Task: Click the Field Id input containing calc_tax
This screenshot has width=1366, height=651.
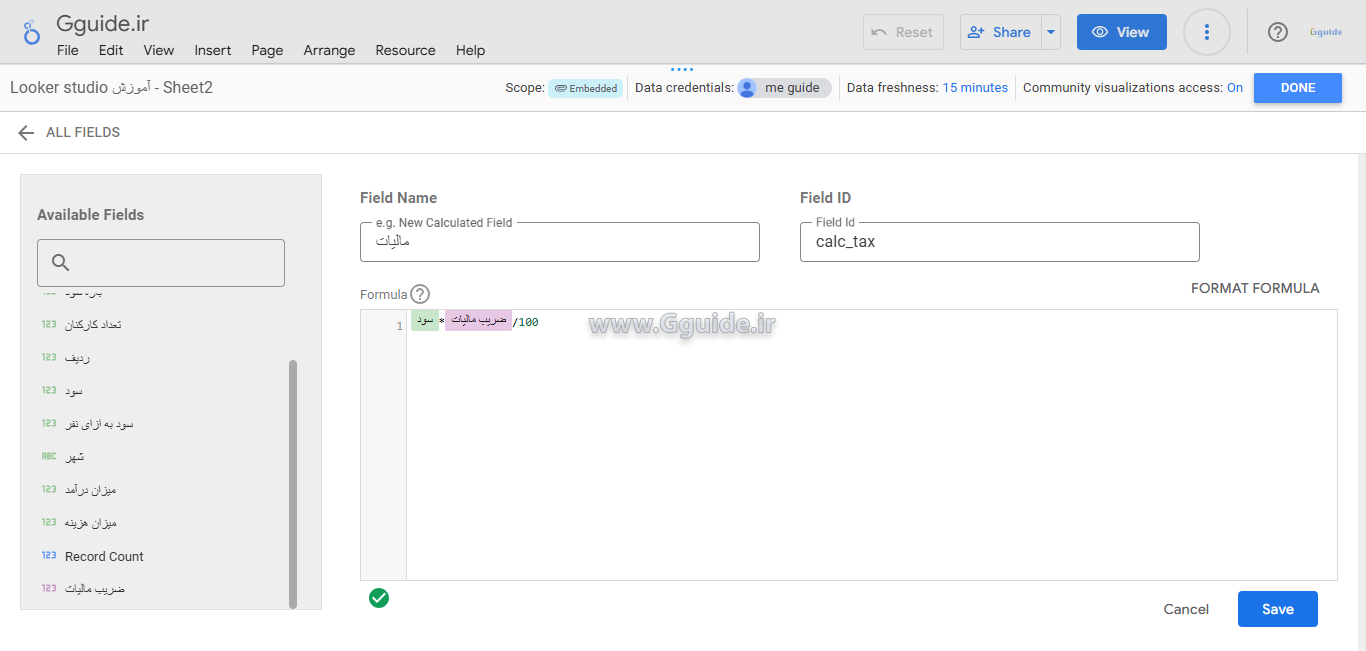Action: pyautogui.click(x=999, y=242)
